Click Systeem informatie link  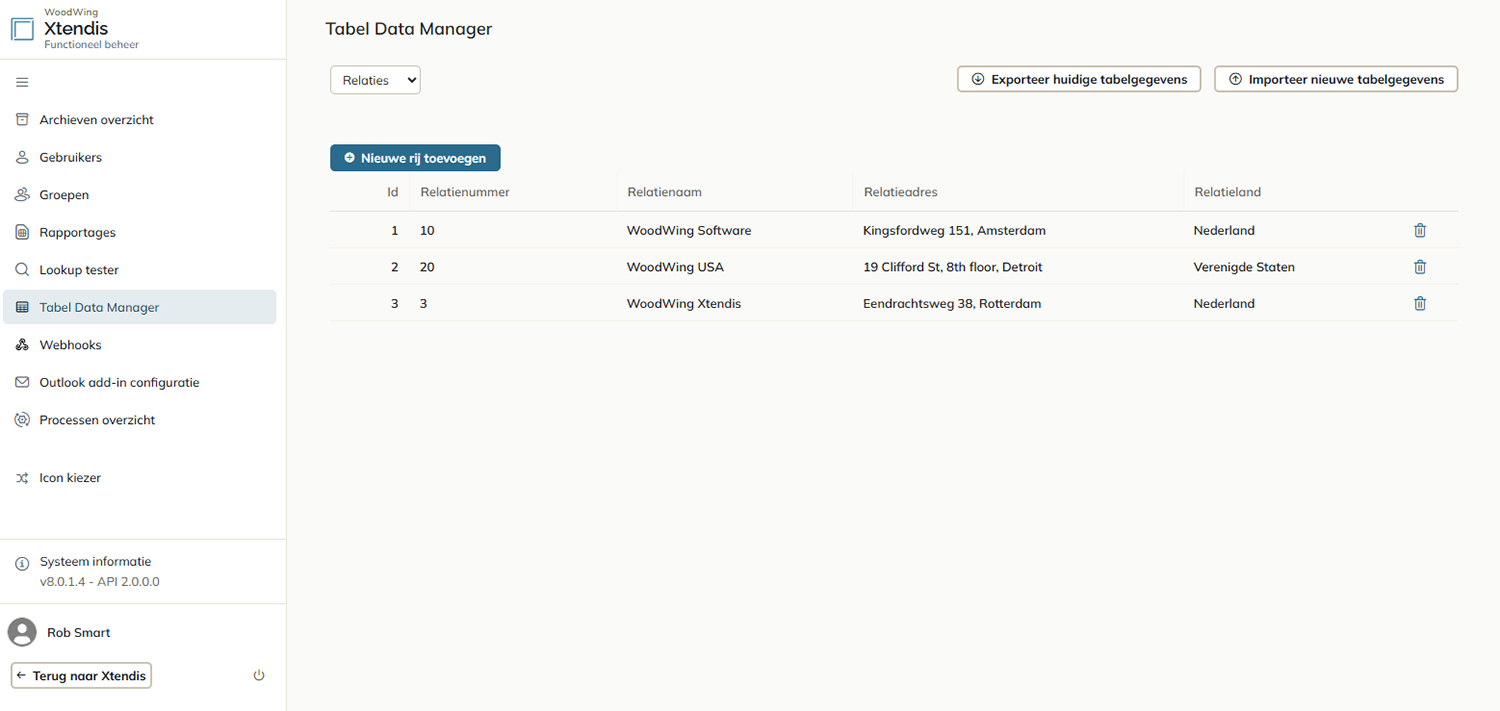pos(95,562)
